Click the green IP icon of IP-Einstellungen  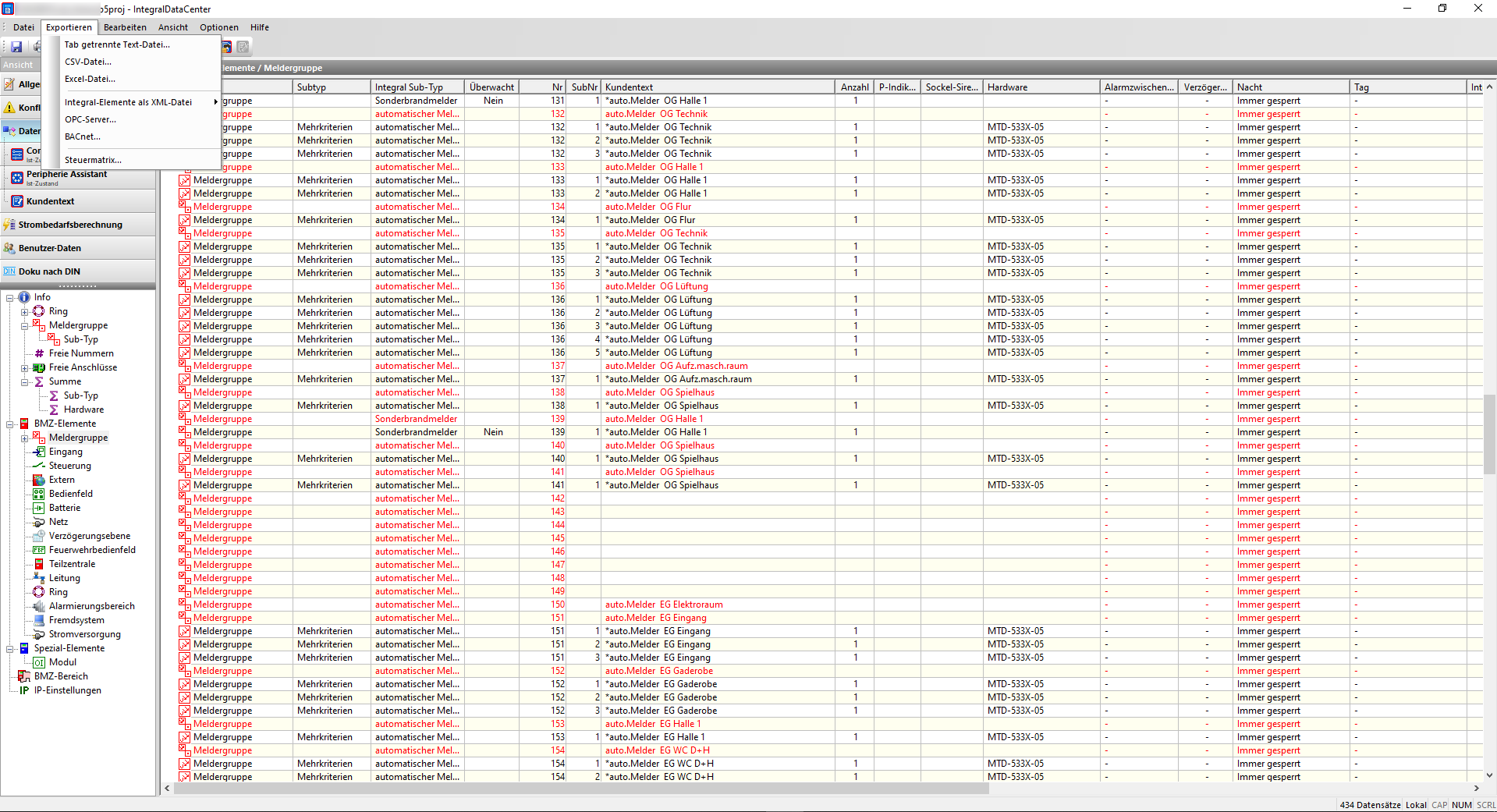coord(24,690)
